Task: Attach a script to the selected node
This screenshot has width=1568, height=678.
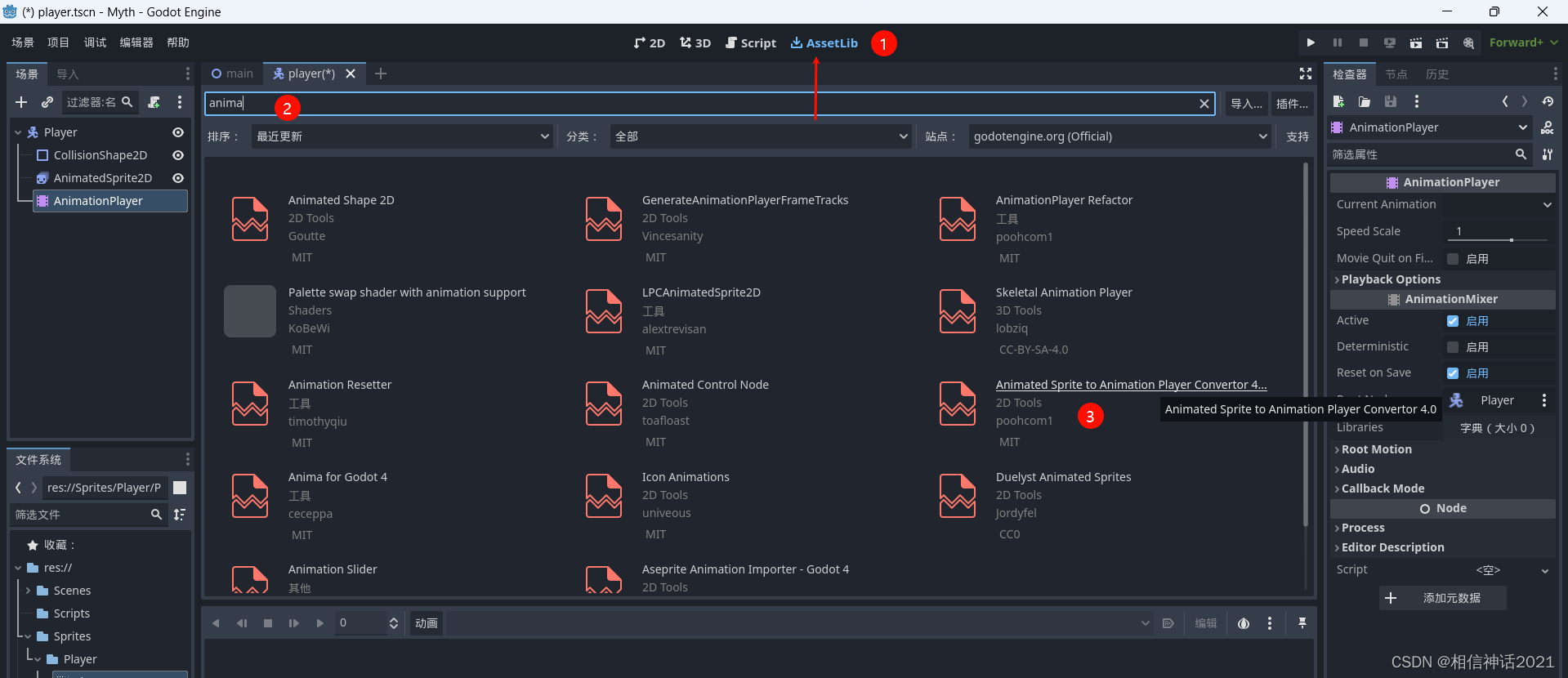Action: pyautogui.click(x=154, y=102)
